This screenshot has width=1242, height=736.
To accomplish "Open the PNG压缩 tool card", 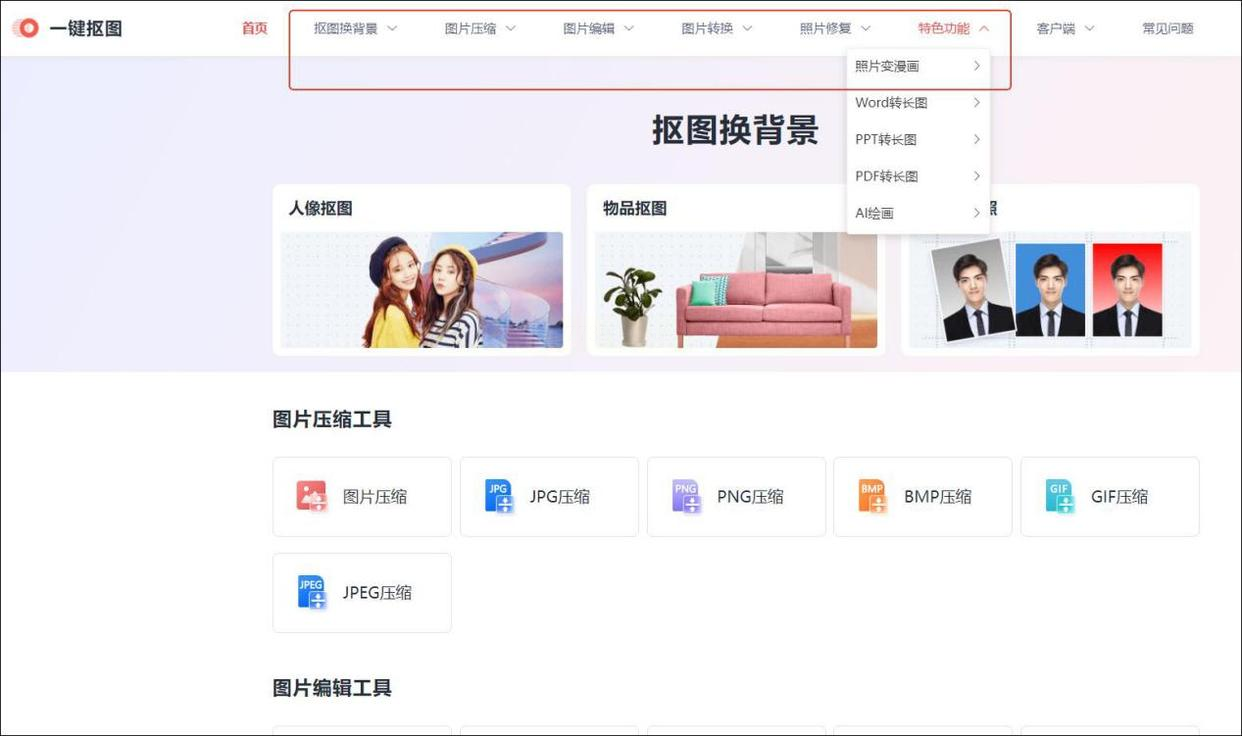I will click(736, 497).
